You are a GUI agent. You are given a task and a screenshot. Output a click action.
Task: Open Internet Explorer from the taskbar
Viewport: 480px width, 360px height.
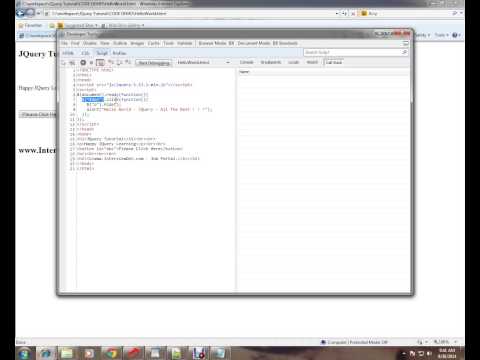coord(46,353)
